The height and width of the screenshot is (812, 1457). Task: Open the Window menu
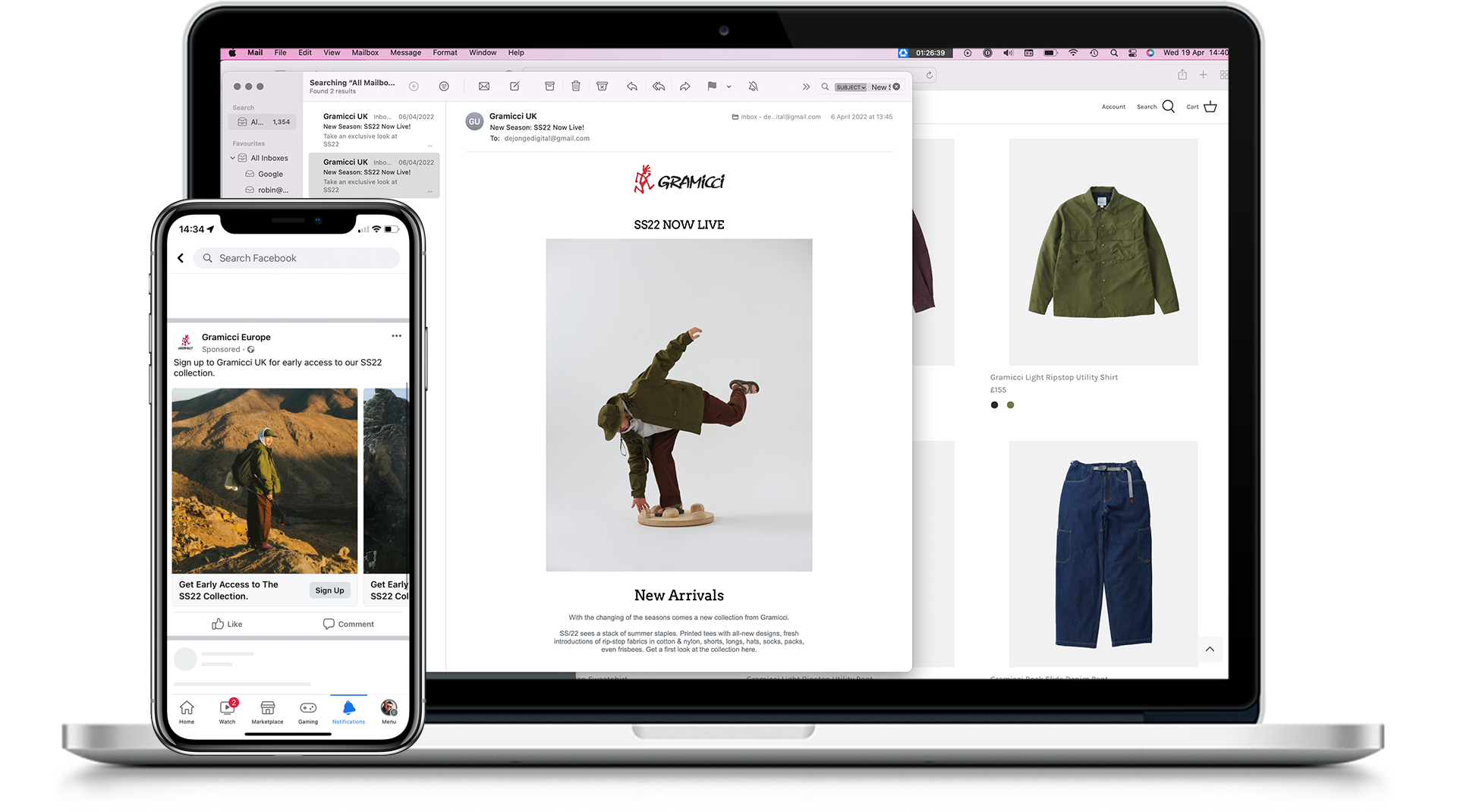click(x=482, y=53)
